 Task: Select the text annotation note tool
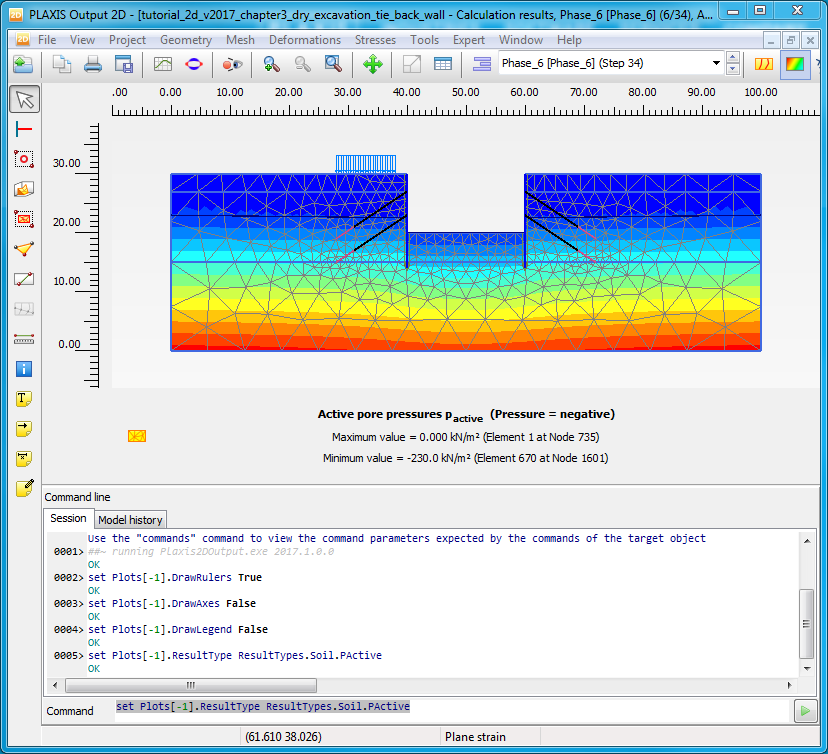pyautogui.click(x=25, y=399)
